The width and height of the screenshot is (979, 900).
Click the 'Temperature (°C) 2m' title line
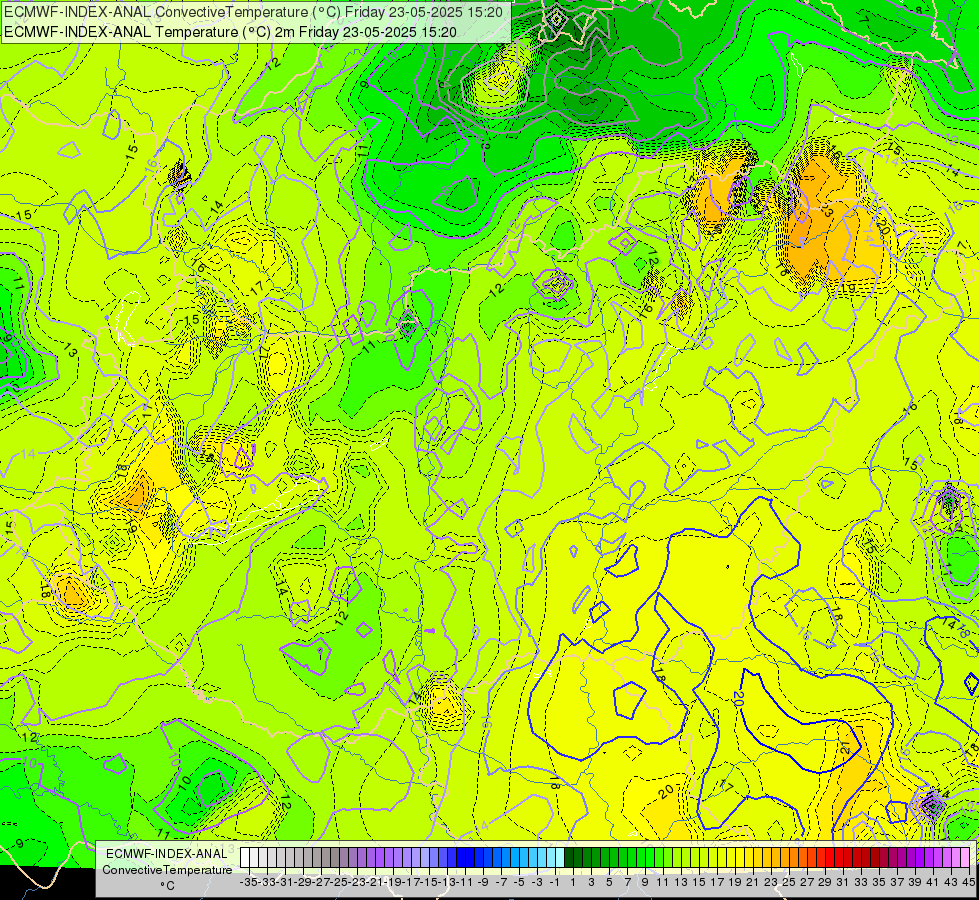click(x=230, y=32)
